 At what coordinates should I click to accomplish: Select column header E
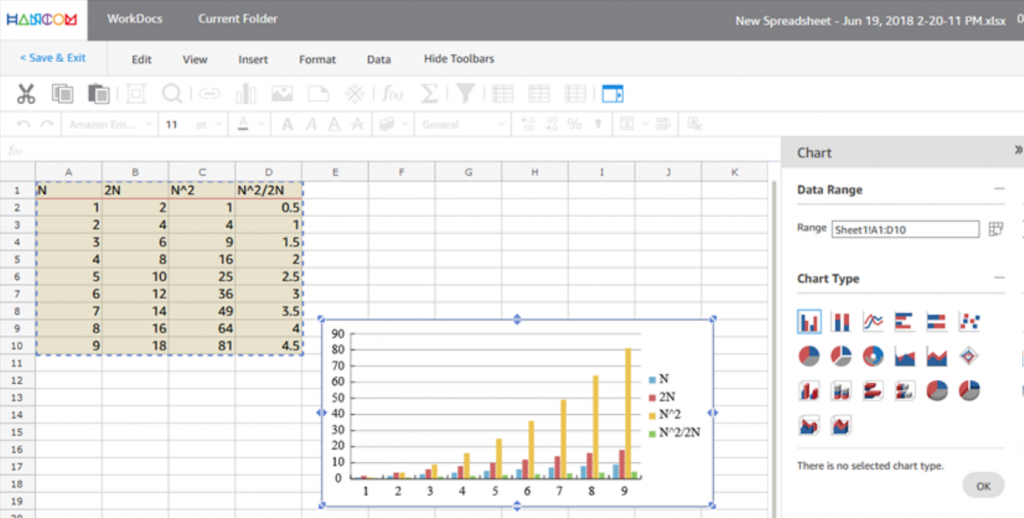(x=335, y=172)
